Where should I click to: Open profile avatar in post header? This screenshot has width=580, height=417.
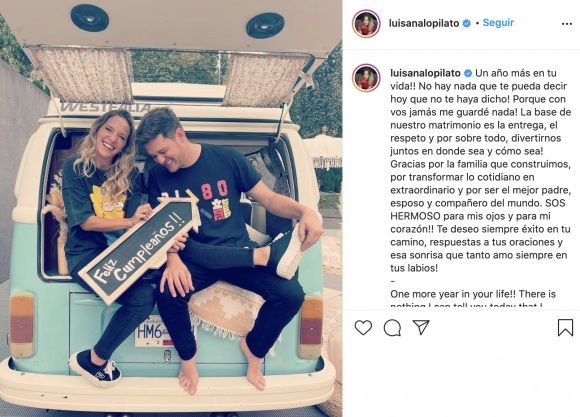pos(366,24)
